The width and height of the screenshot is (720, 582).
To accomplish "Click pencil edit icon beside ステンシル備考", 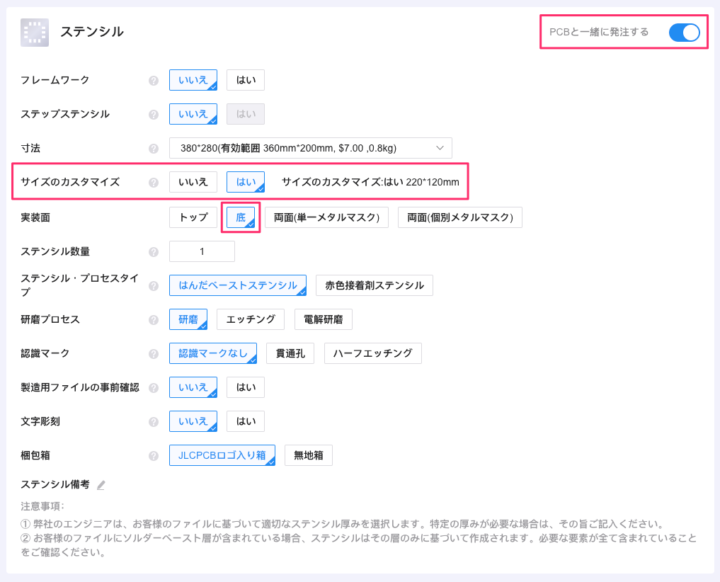I will pos(101,485).
